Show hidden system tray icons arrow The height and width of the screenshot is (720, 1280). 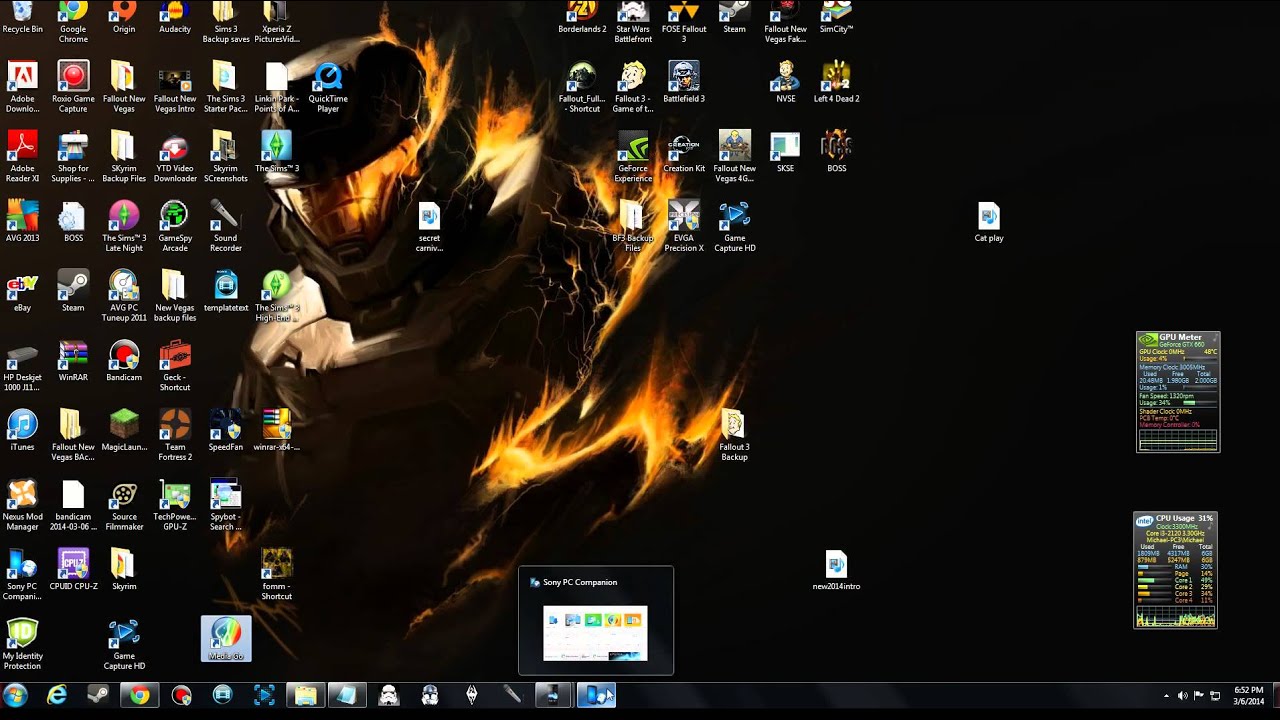coord(1166,696)
